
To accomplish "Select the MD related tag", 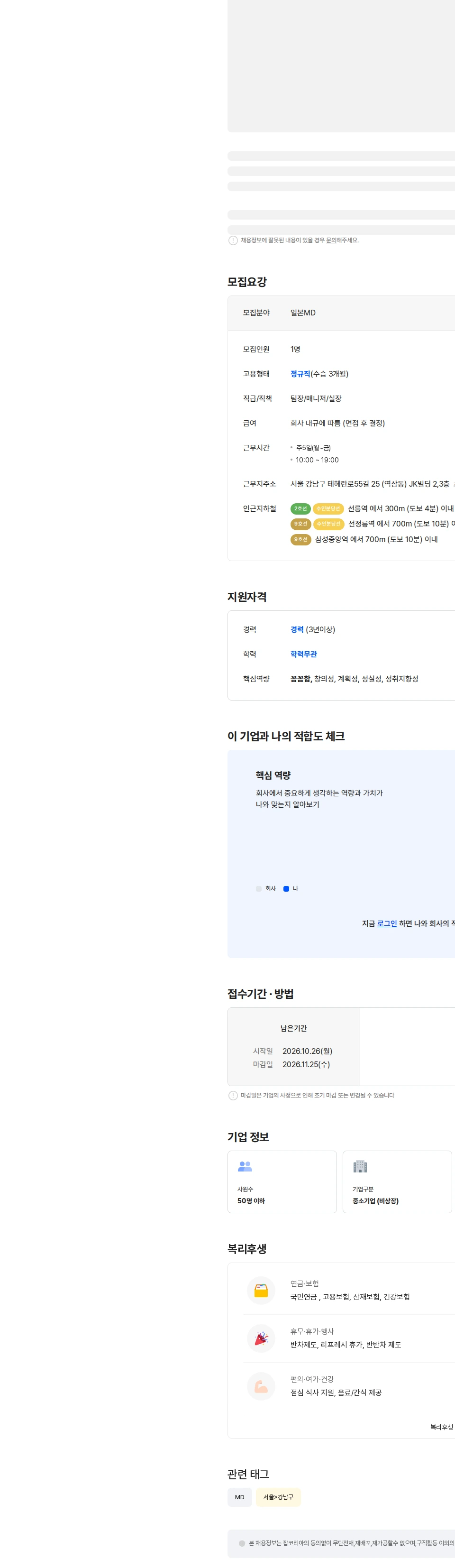I will click(240, 1497).
